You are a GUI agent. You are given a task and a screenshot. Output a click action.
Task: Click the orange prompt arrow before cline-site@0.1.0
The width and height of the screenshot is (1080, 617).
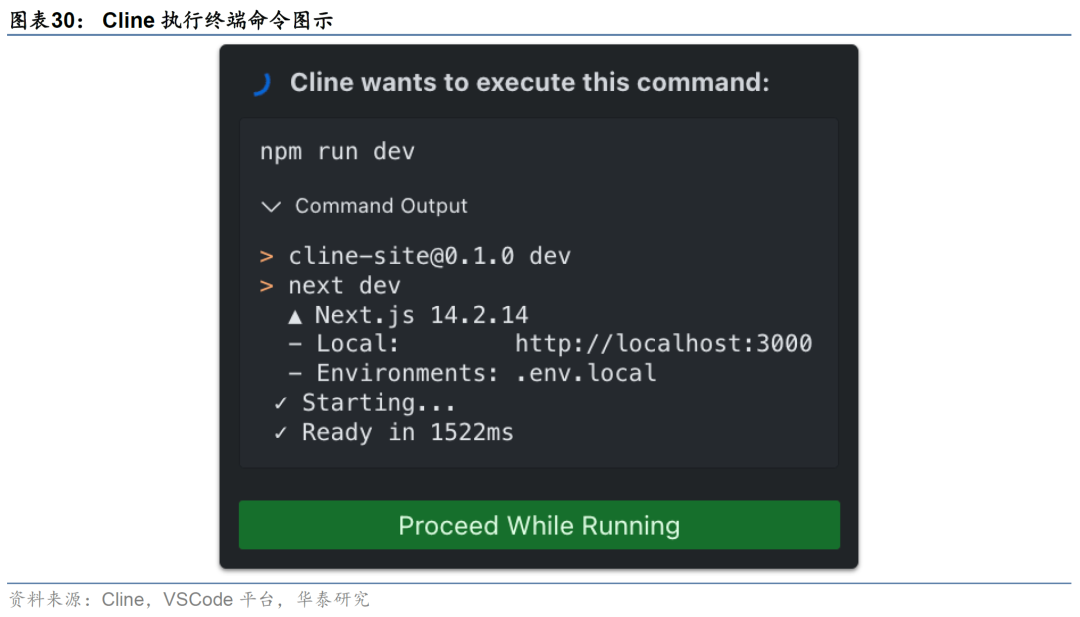coord(267,257)
